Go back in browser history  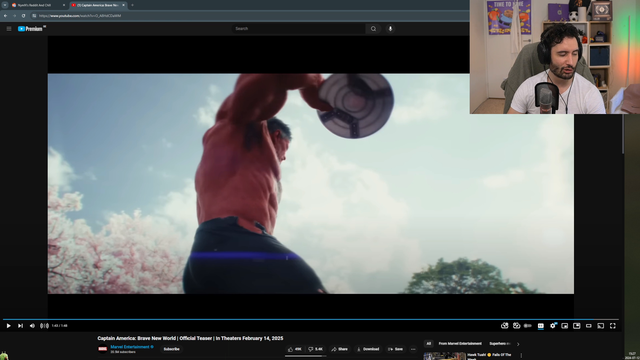[5, 16]
